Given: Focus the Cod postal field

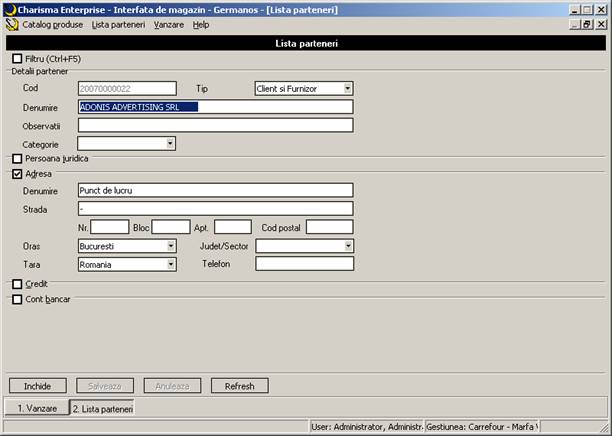Looking at the screenshot, I should point(330,227).
